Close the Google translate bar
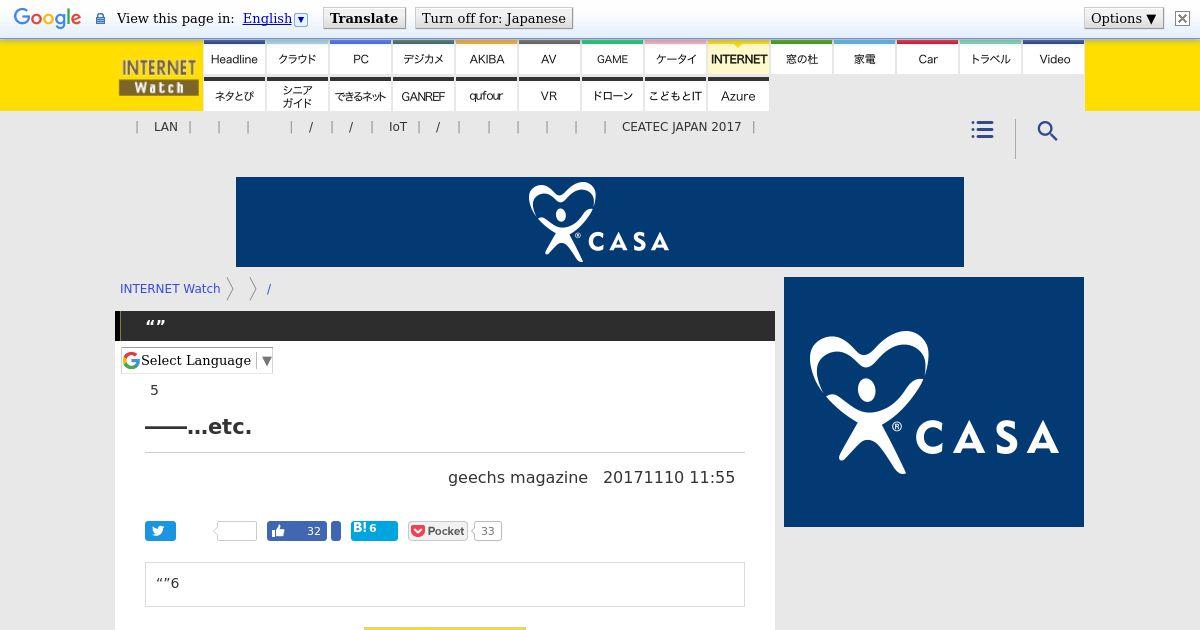 (x=1181, y=18)
